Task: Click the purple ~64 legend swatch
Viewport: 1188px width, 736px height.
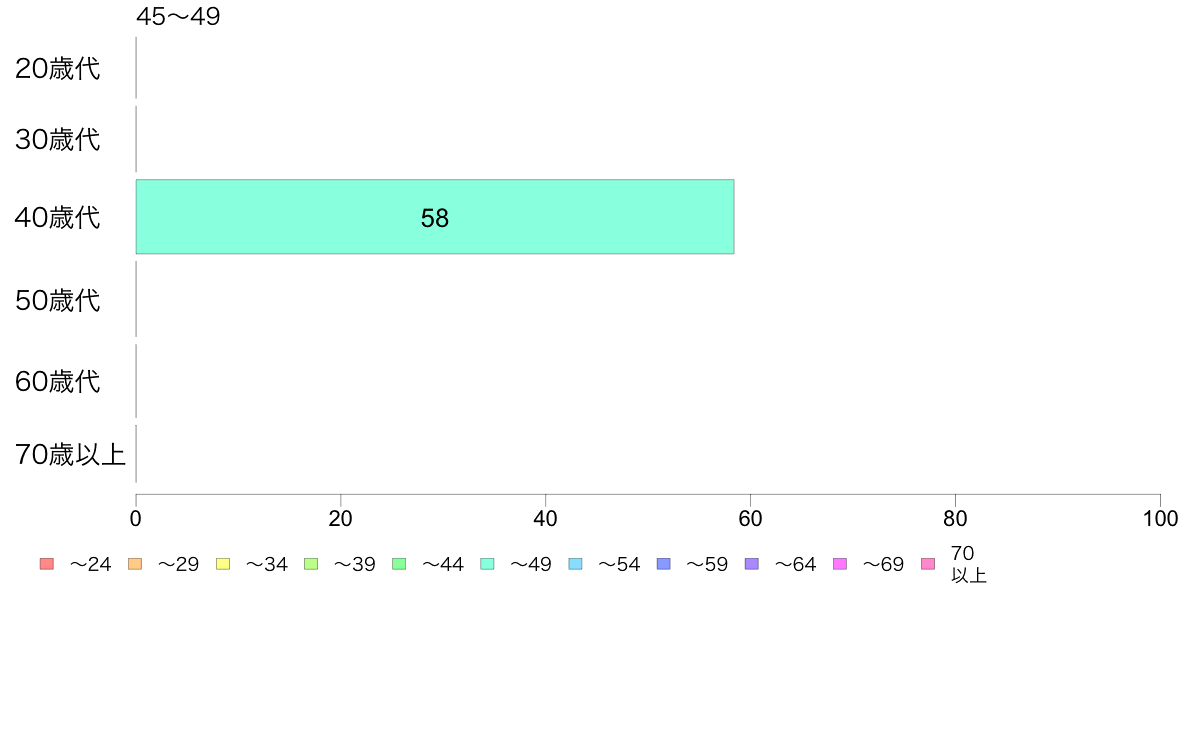Action: (x=752, y=564)
